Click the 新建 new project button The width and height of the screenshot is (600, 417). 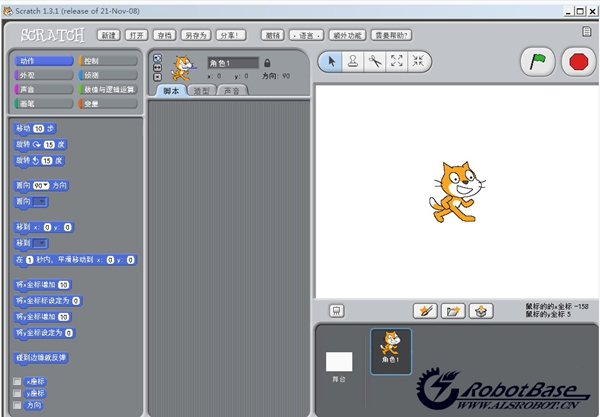click(109, 36)
